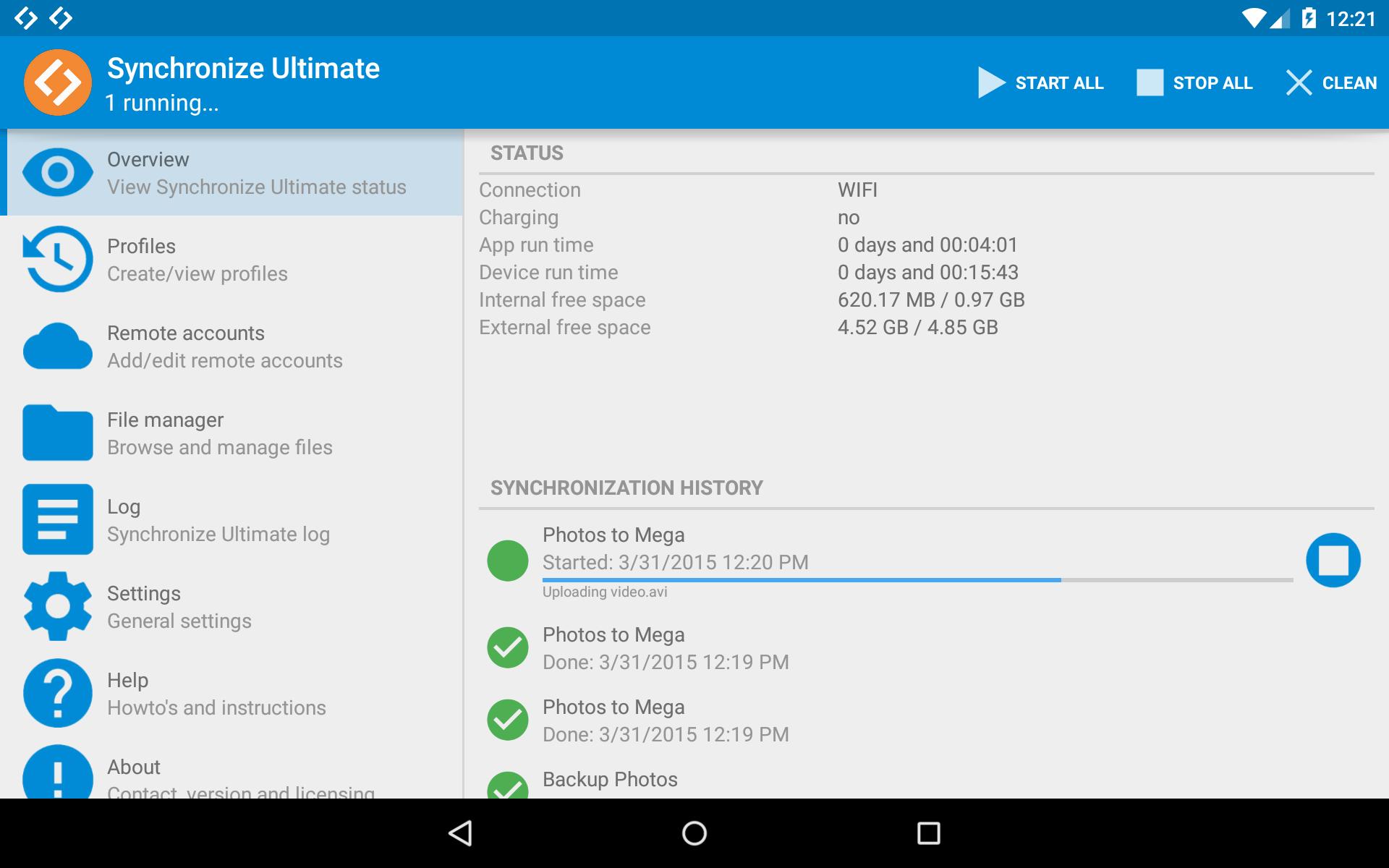The width and height of the screenshot is (1389, 868).
Task: Click the Synchronize Ultimate title text
Action: point(243,68)
